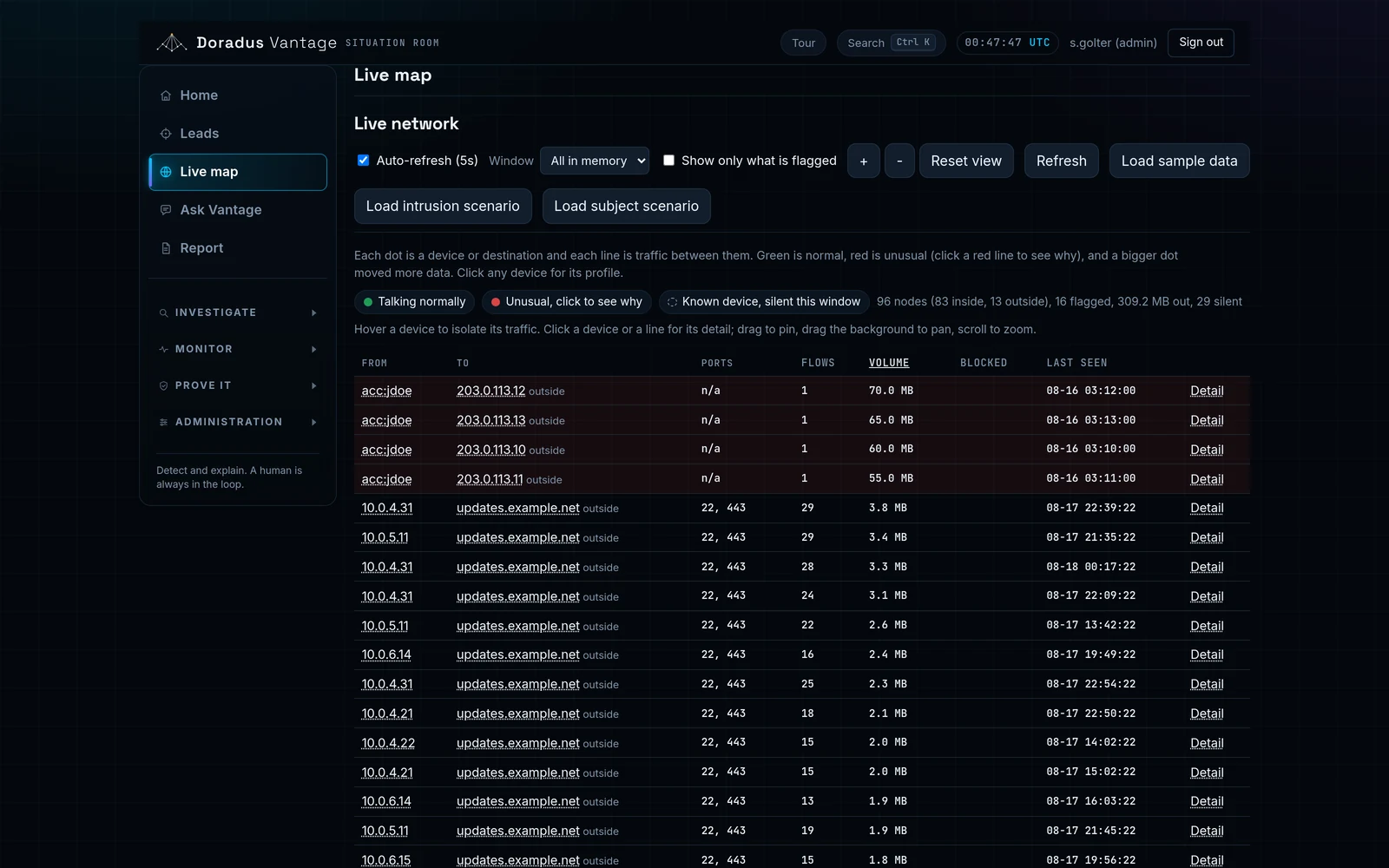Click the Prove It shield icon

(x=163, y=385)
